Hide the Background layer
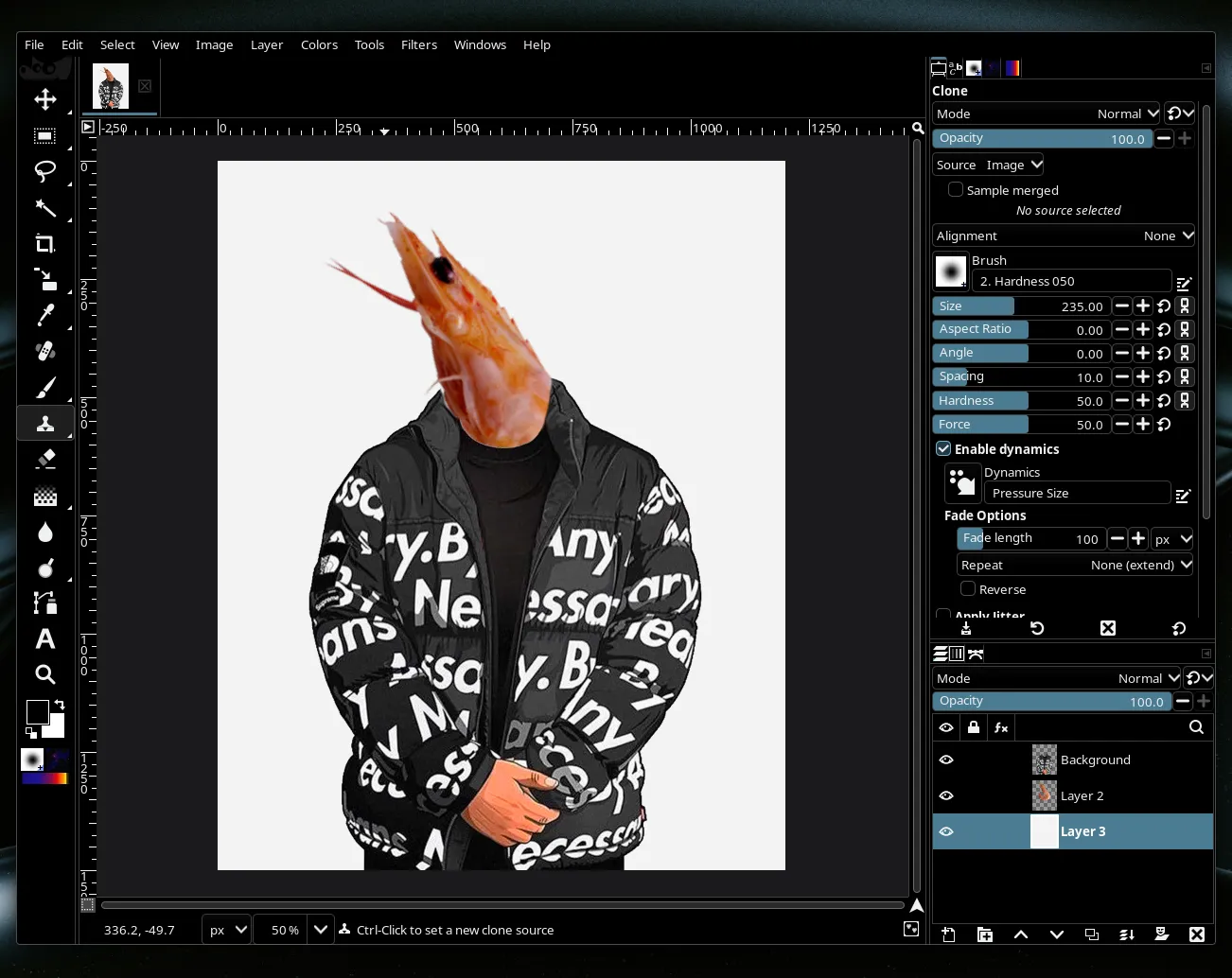This screenshot has width=1232, height=978. pyautogui.click(x=945, y=760)
